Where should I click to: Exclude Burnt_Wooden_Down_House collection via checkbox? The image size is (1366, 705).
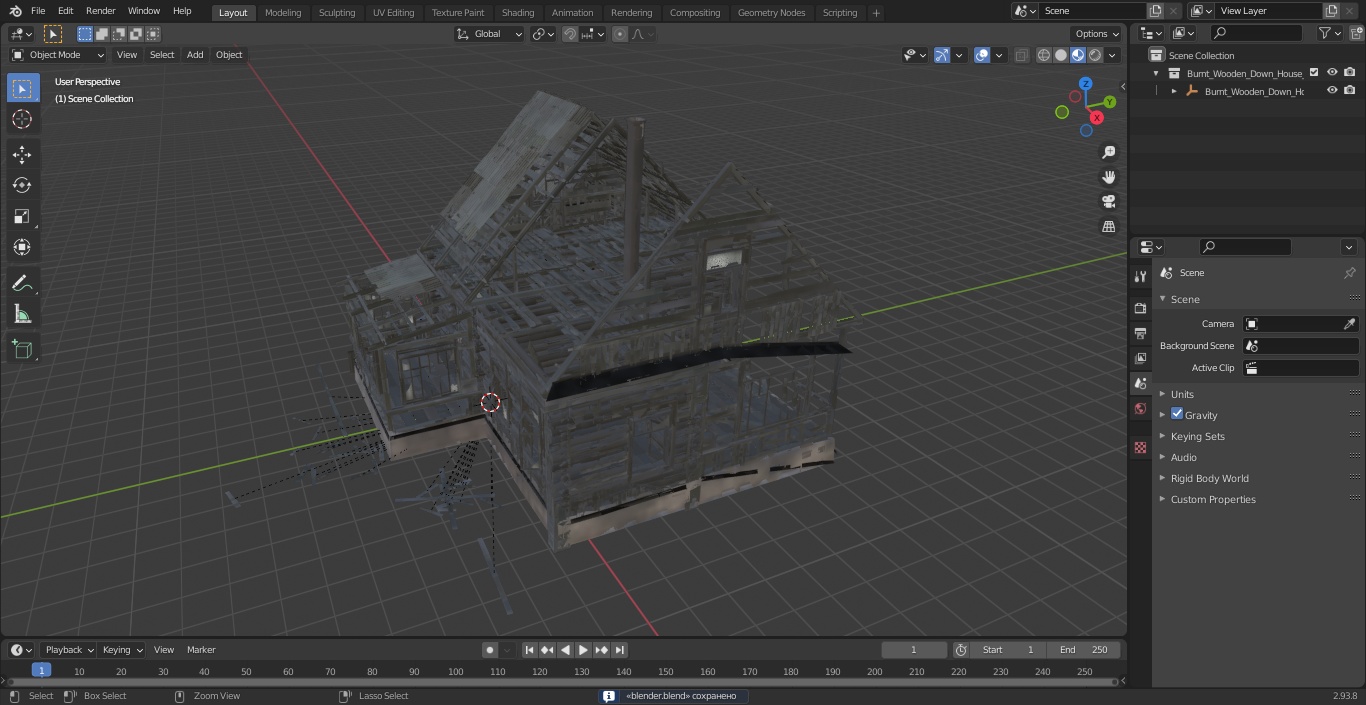click(1314, 73)
